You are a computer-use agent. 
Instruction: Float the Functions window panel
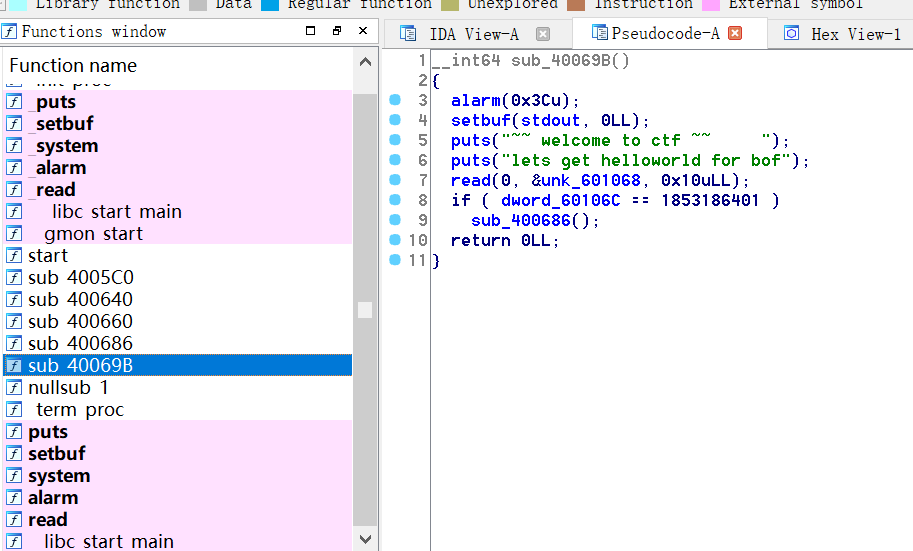(x=337, y=31)
